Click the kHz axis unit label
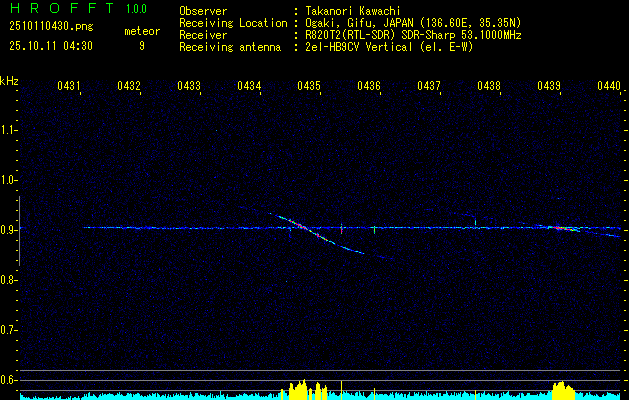Viewport: 629px width, 400px height. pos(9,80)
